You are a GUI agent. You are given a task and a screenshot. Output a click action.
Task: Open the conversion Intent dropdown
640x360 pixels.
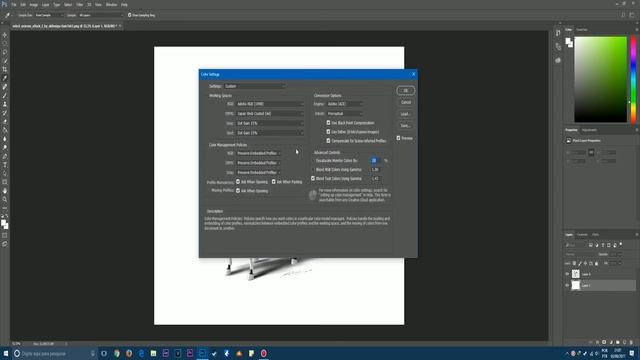[x=344, y=113]
